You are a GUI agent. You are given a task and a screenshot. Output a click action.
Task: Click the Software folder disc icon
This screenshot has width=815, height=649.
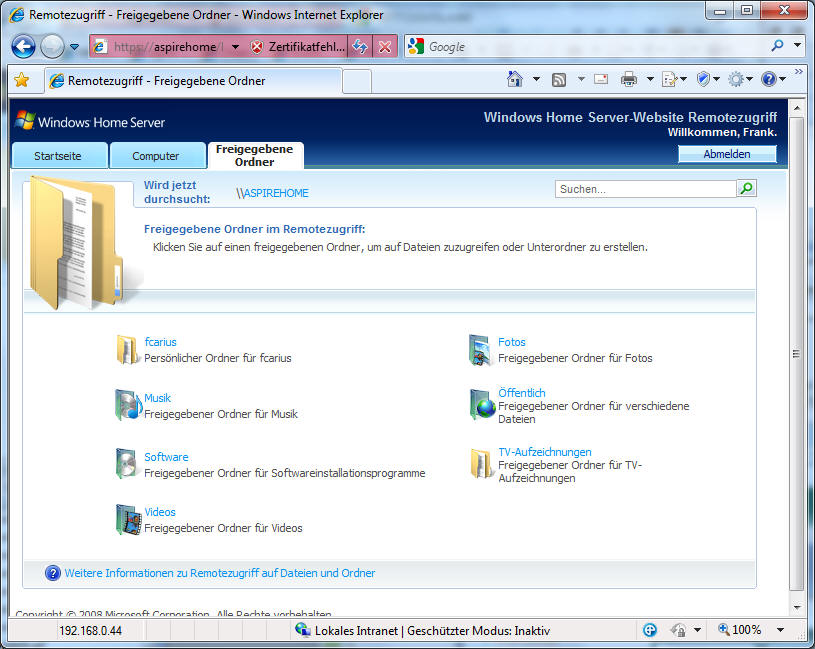click(126, 463)
